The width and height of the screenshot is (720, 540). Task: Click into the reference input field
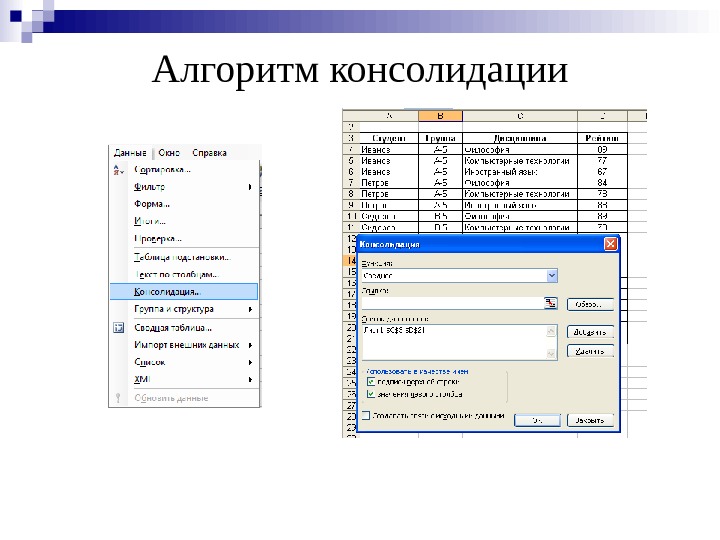pyautogui.click(x=453, y=303)
